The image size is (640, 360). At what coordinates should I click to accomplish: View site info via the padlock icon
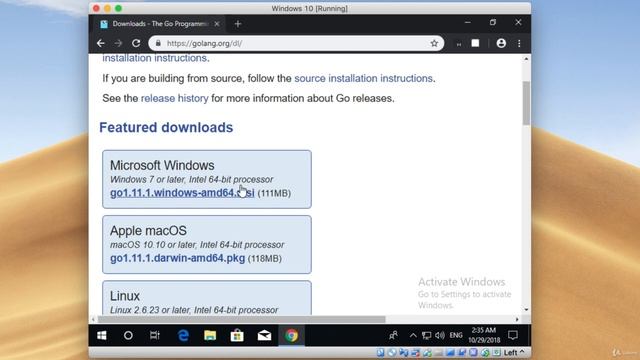(x=158, y=43)
